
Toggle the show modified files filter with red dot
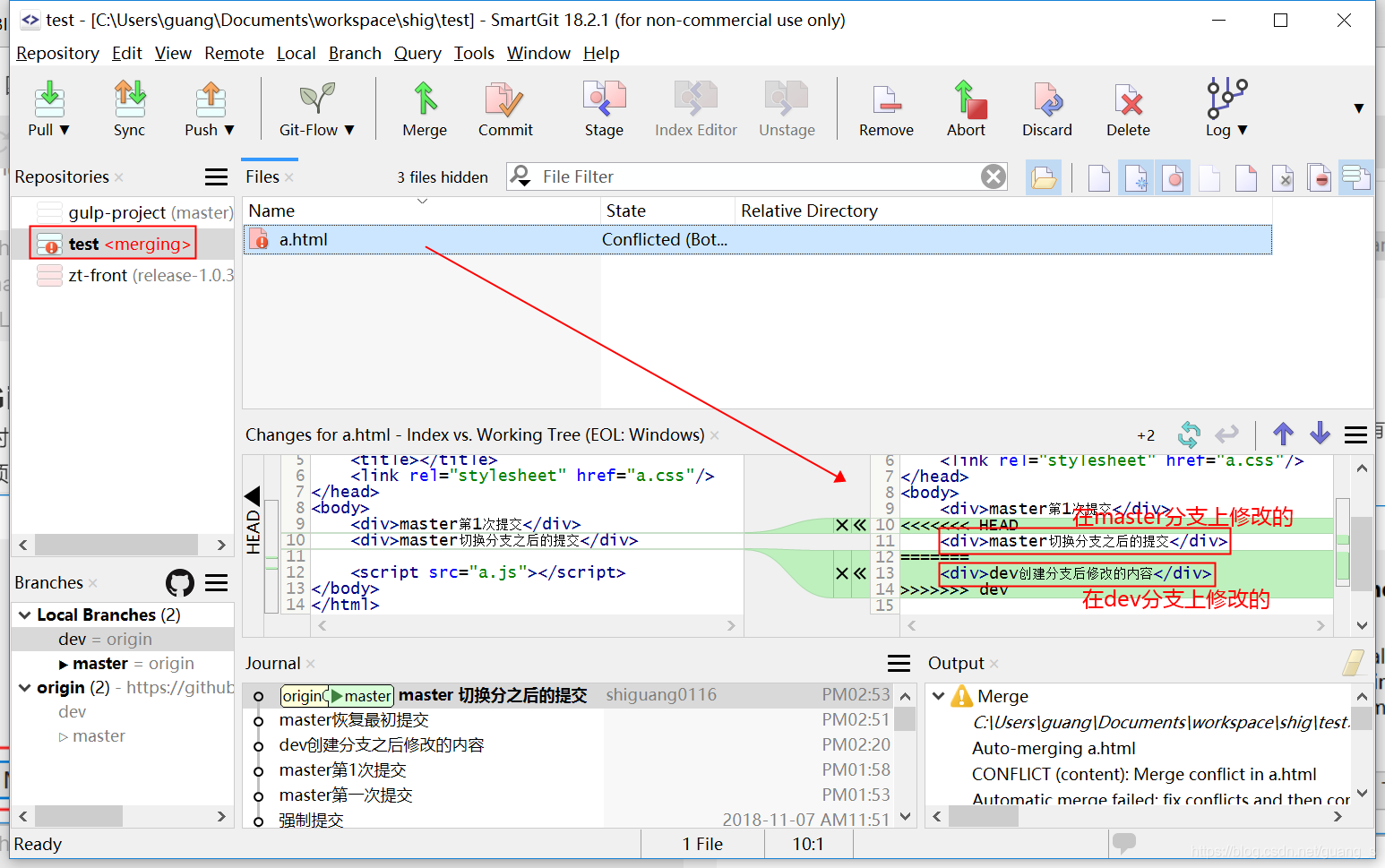pyautogui.click(x=1173, y=177)
